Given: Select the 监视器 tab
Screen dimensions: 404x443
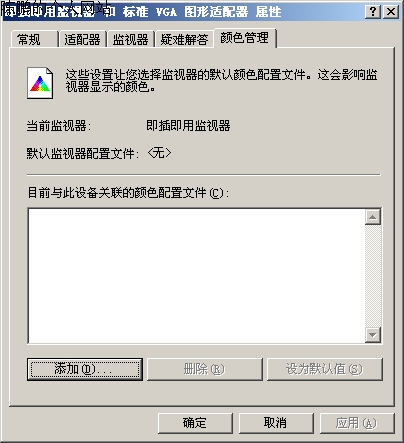Looking at the screenshot, I should 130,40.
